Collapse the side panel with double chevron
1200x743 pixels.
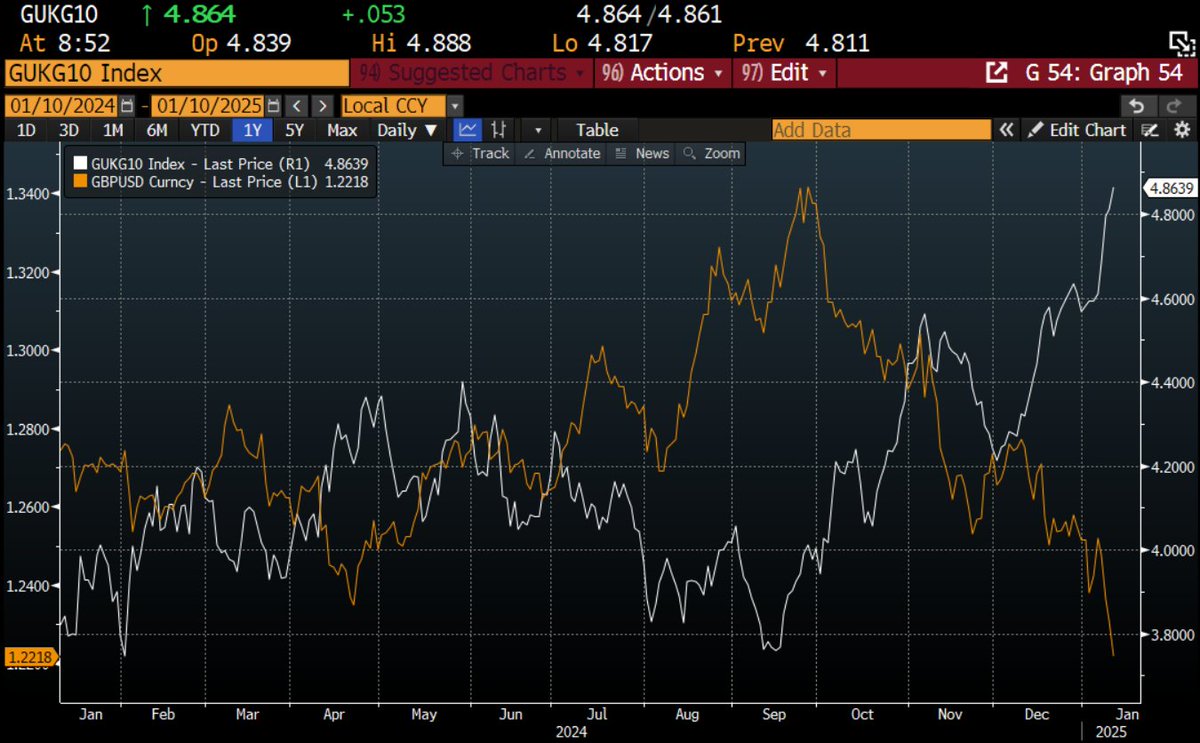click(1007, 130)
